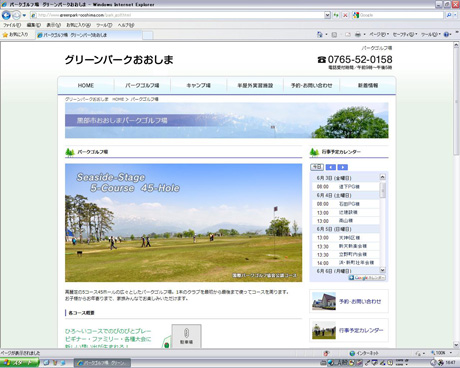
Task: Open the セーフティ command bar menu
Action: coord(405,34)
